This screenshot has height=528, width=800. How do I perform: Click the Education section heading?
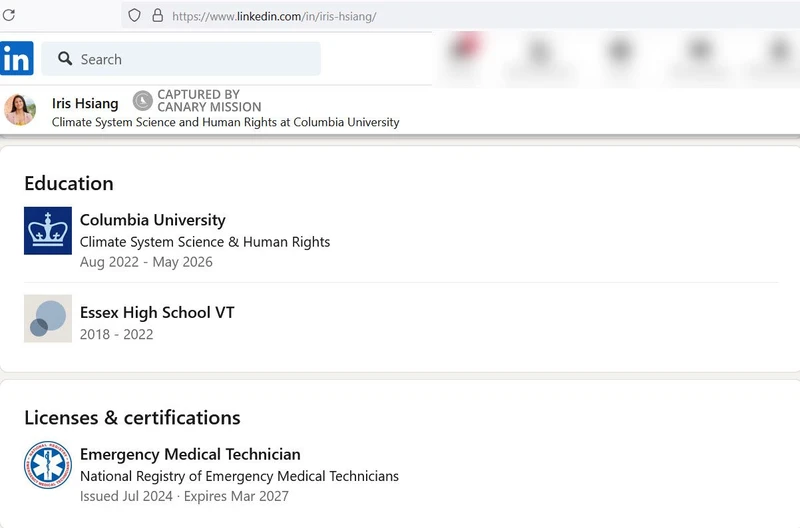pyautogui.click(x=69, y=184)
